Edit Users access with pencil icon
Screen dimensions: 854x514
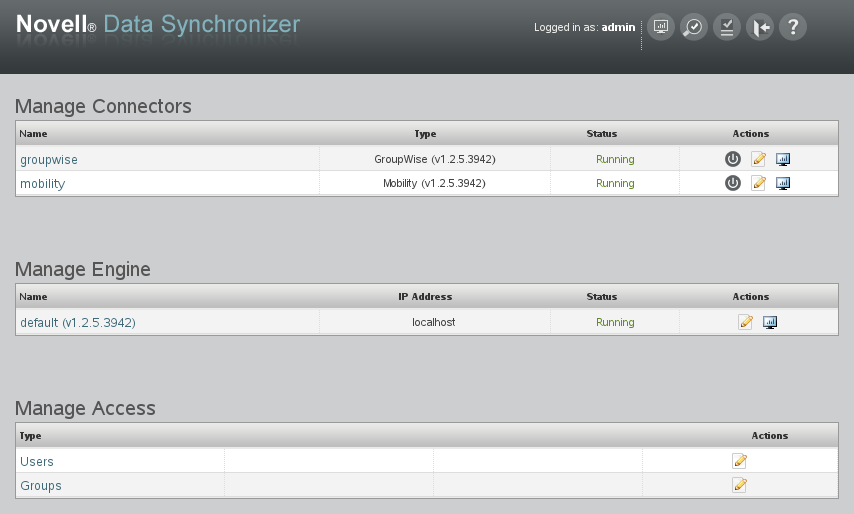[x=739, y=461]
